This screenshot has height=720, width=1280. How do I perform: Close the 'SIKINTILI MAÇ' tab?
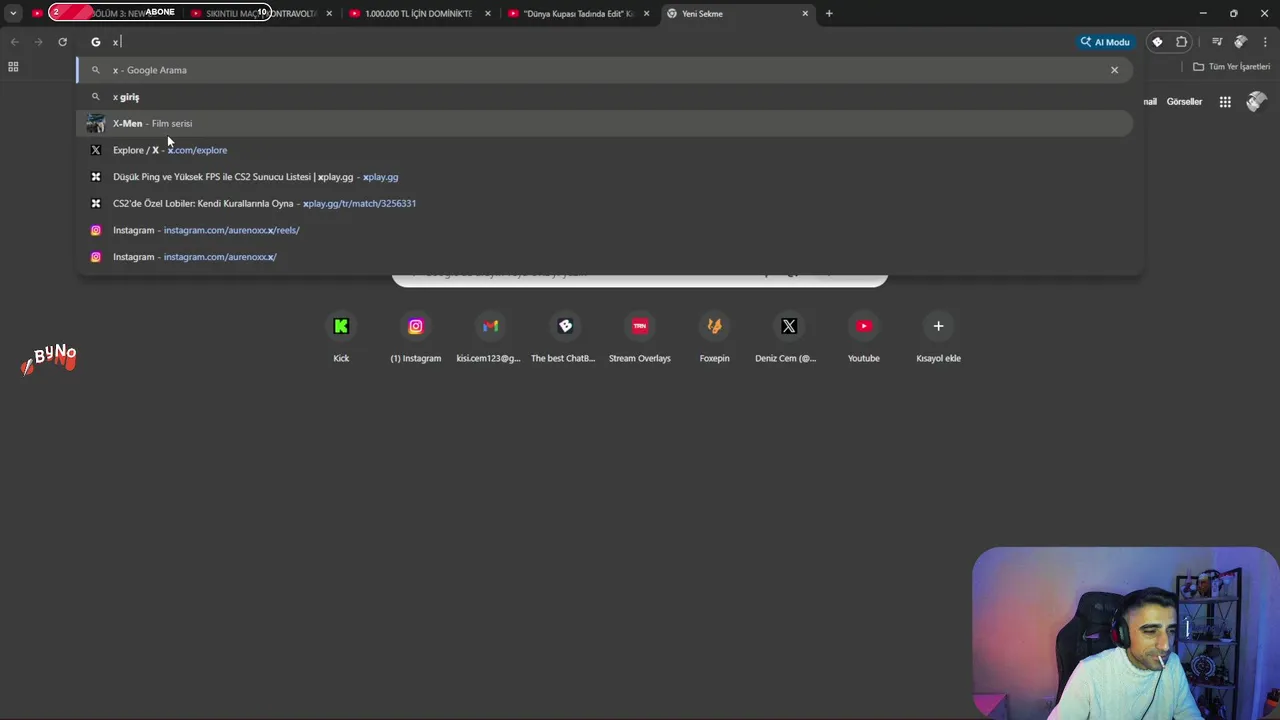[x=329, y=13]
